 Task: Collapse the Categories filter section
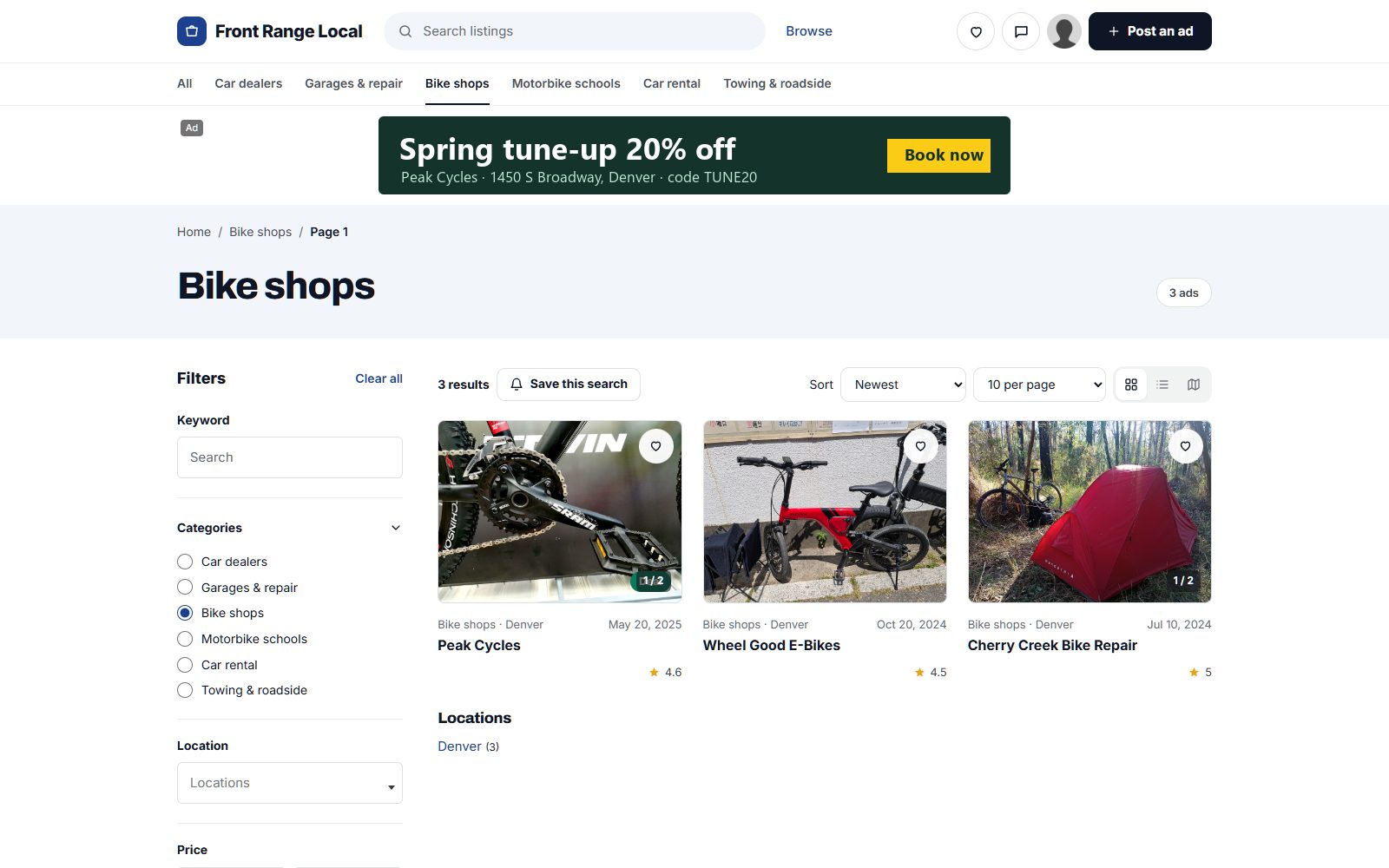pos(396,528)
